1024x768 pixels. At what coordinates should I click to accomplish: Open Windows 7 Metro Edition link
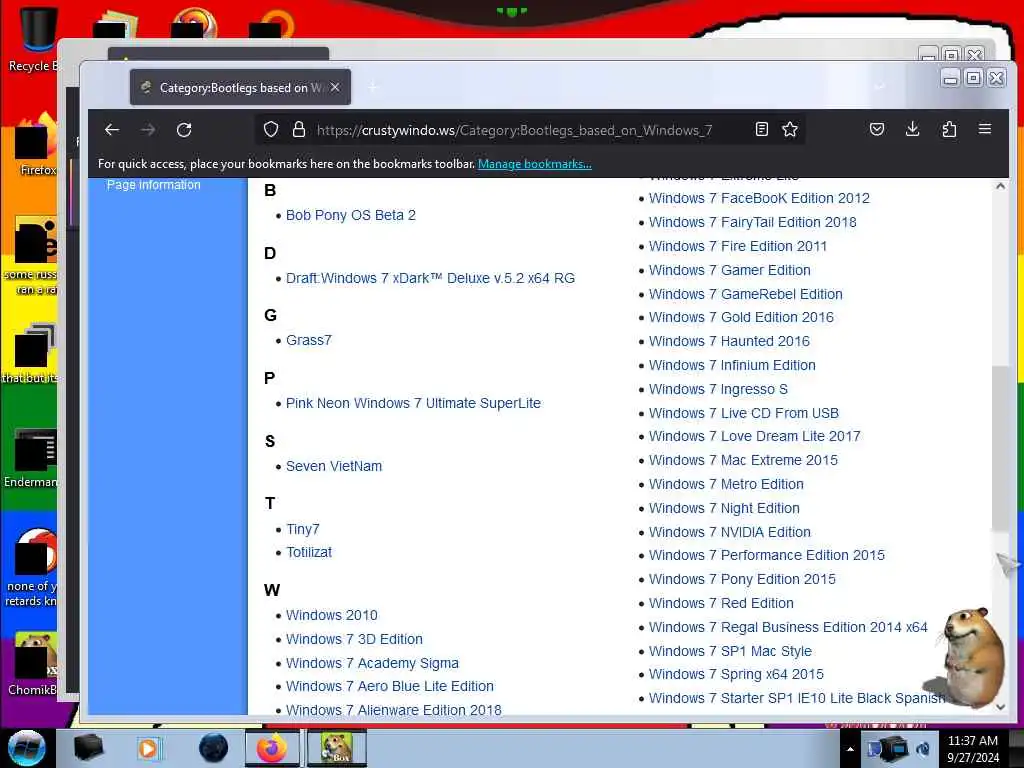click(x=726, y=485)
